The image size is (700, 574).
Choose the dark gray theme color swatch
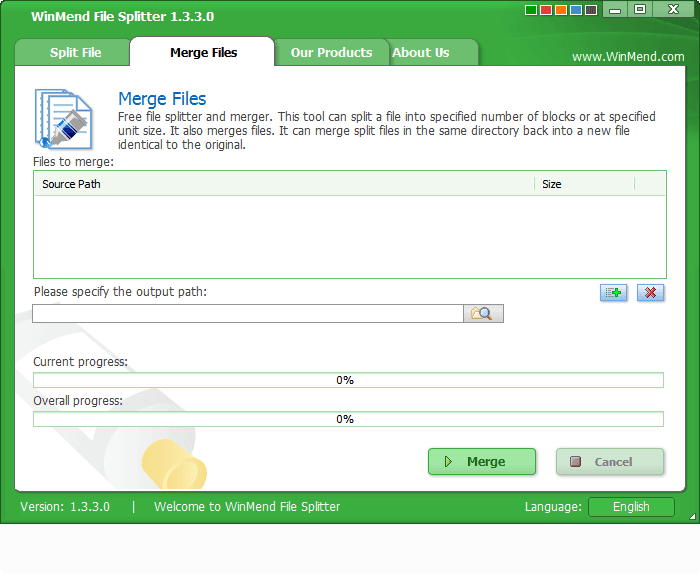click(x=591, y=10)
